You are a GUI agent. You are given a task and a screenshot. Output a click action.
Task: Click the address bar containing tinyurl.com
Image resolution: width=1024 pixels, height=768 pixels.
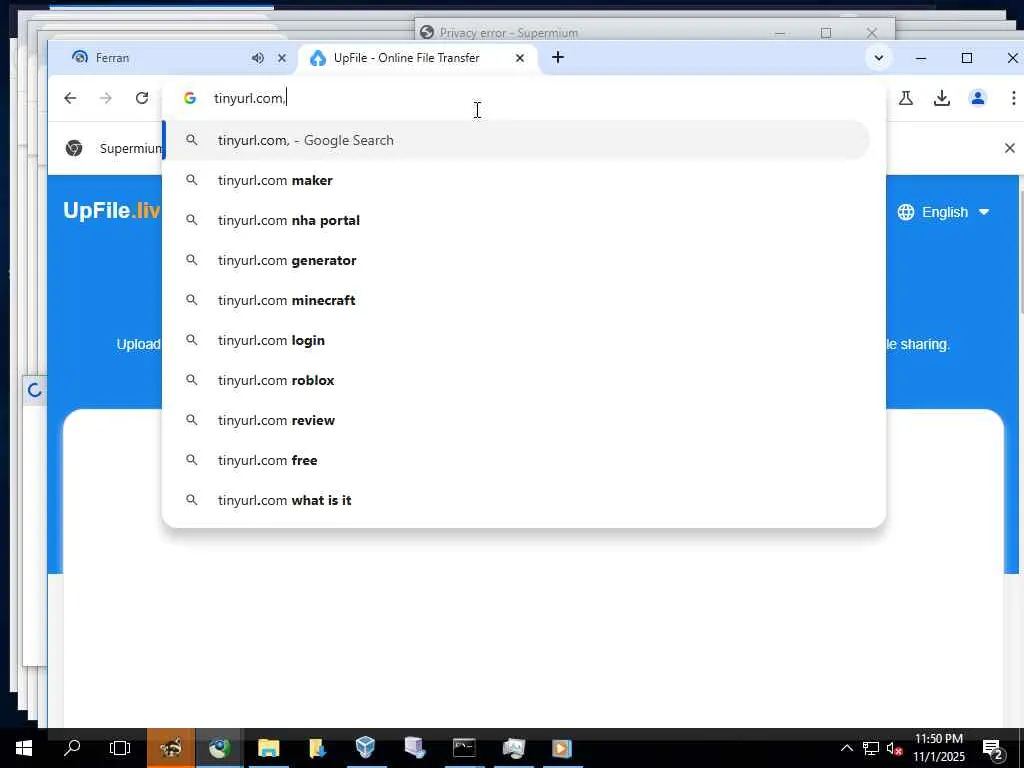click(x=522, y=98)
